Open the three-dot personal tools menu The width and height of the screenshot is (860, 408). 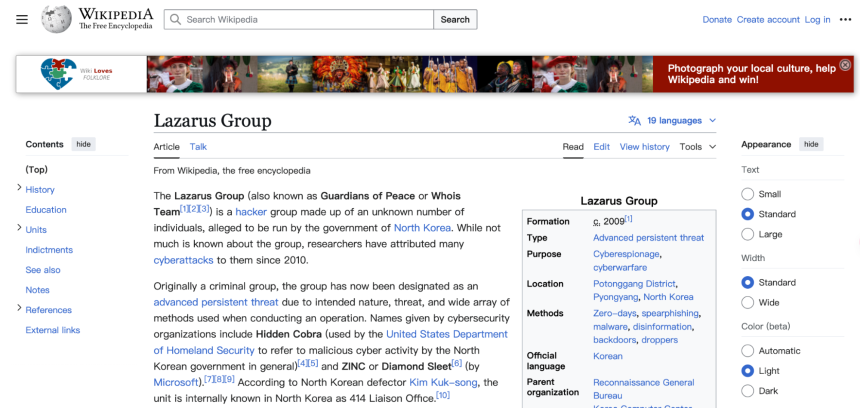[x=845, y=20]
